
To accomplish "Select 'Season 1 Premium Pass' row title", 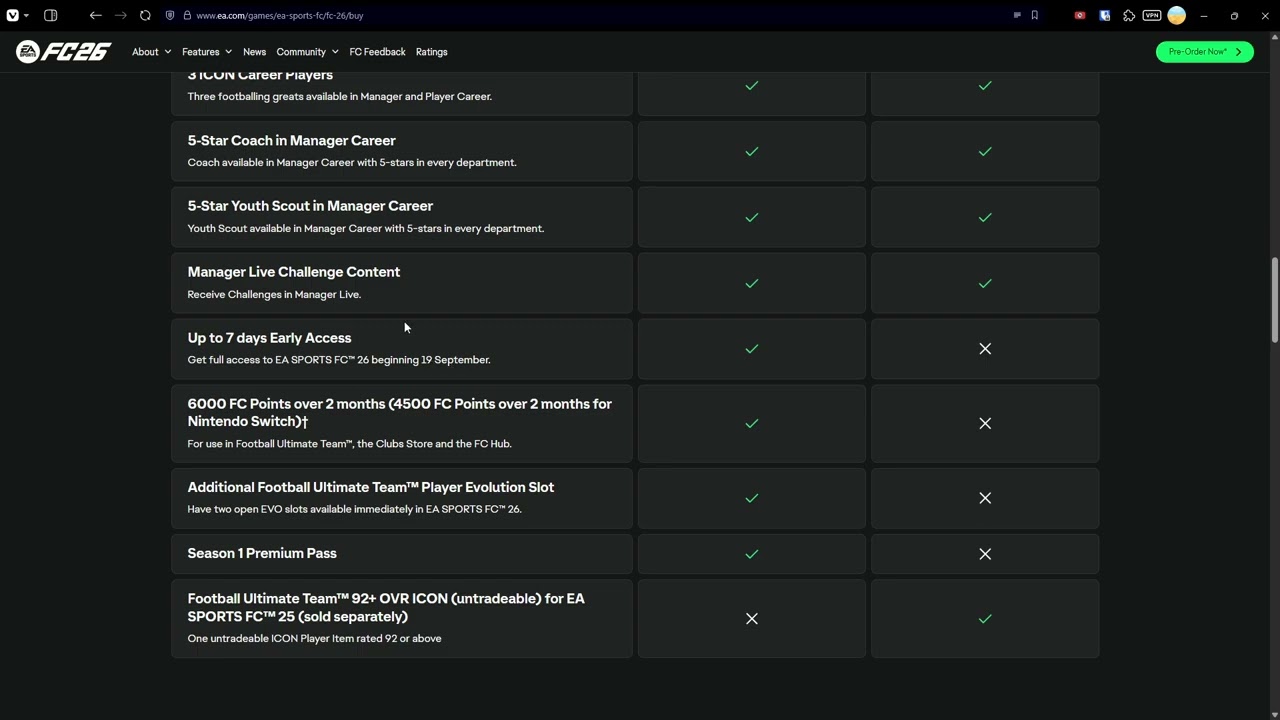I will [x=262, y=553].
